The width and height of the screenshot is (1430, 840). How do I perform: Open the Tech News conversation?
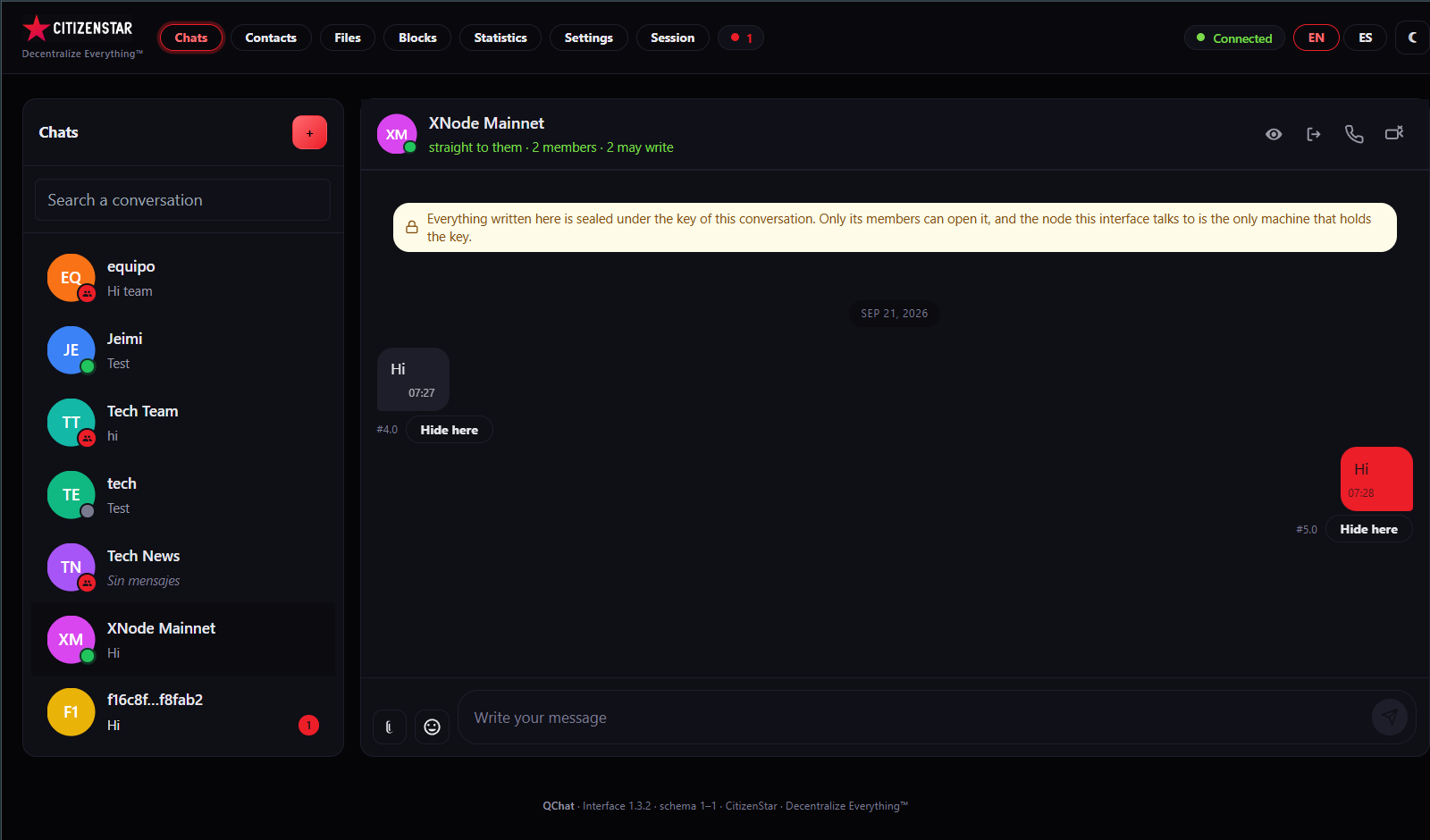point(183,567)
